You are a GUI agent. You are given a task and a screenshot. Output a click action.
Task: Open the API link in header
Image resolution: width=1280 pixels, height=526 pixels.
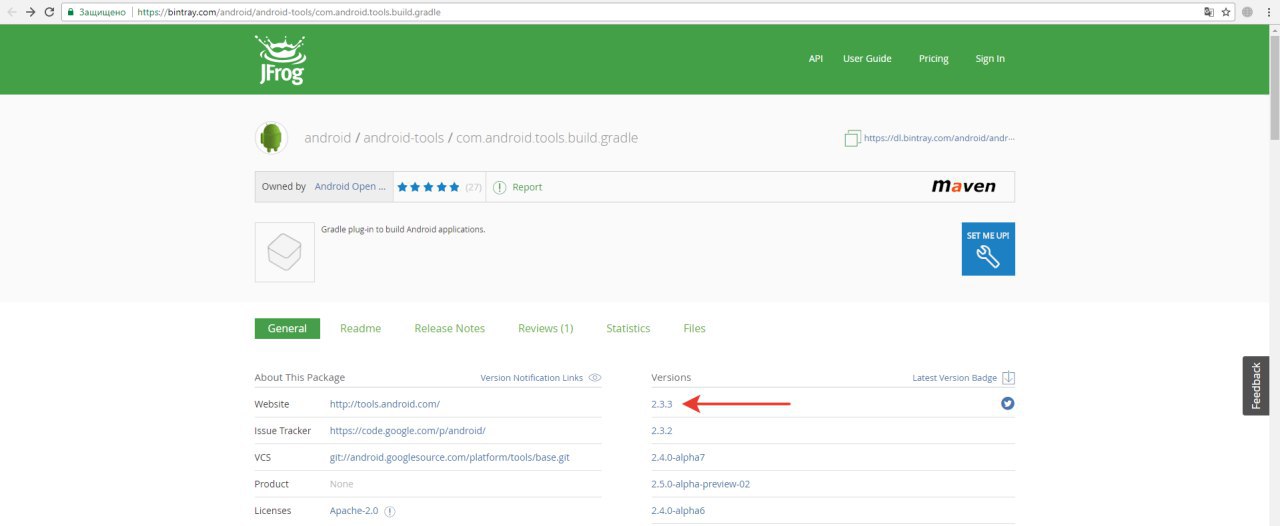(816, 59)
